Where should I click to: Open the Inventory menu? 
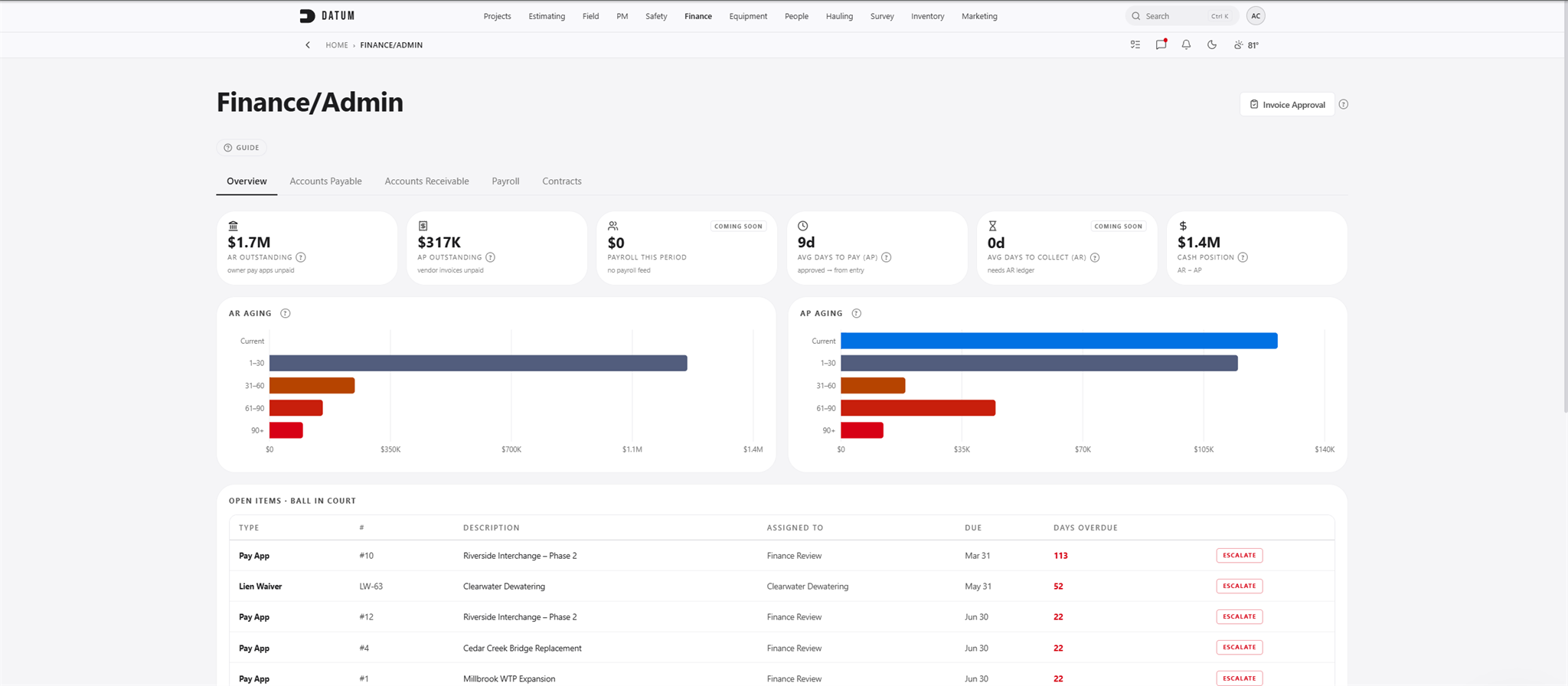tap(927, 16)
